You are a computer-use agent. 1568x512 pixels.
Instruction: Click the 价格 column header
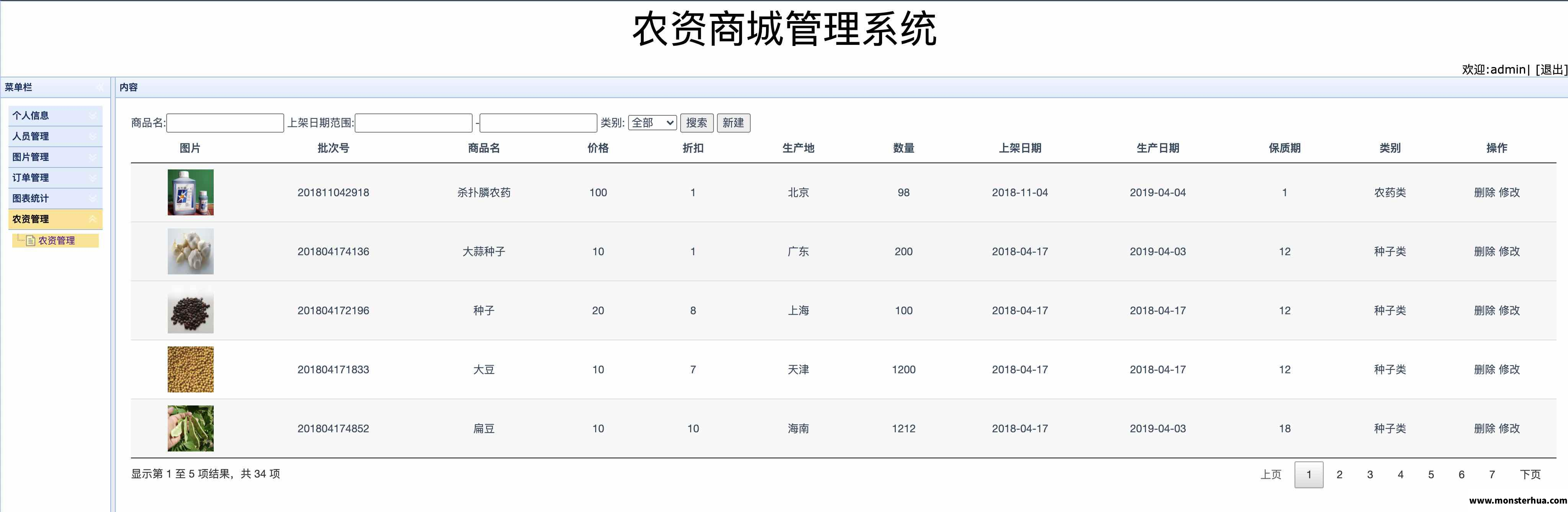tap(598, 148)
